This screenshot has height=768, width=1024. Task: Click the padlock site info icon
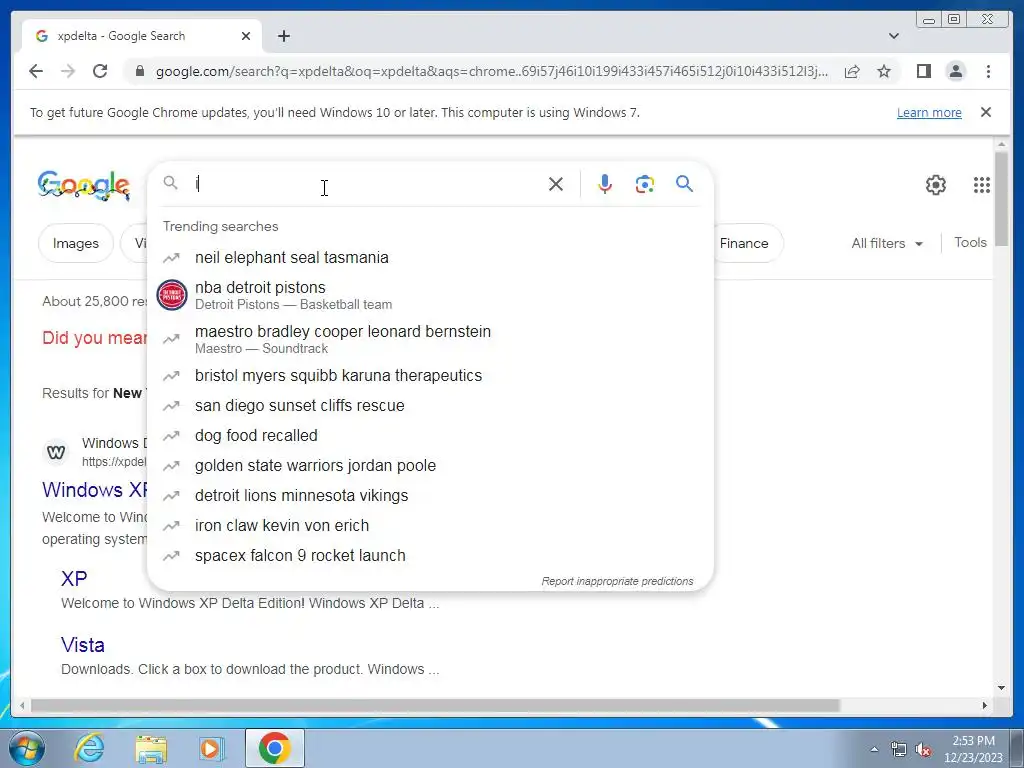(139, 71)
